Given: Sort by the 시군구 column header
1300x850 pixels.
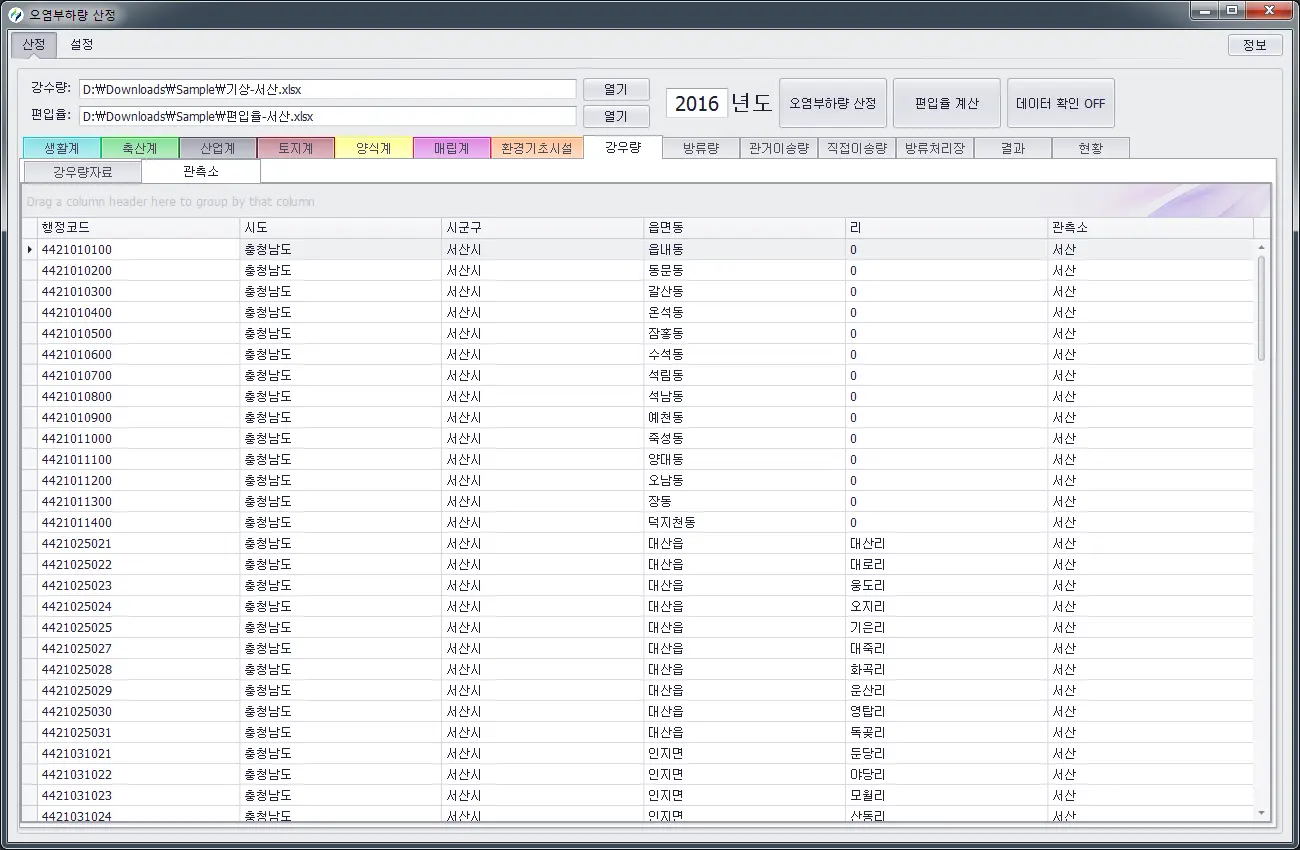Looking at the screenshot, I should [x=543, y=228].
